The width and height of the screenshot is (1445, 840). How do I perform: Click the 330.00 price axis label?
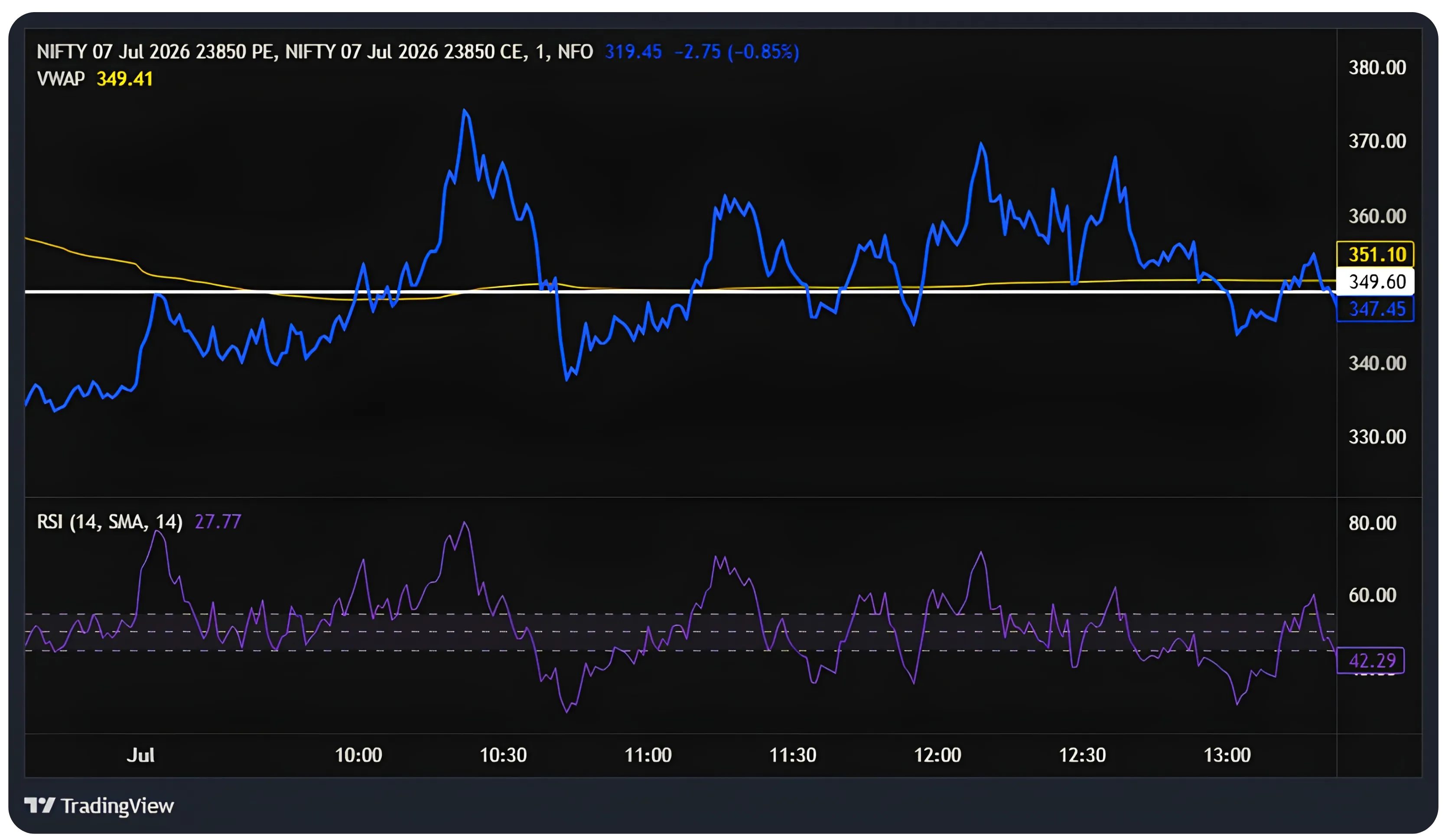point(1377,437)
